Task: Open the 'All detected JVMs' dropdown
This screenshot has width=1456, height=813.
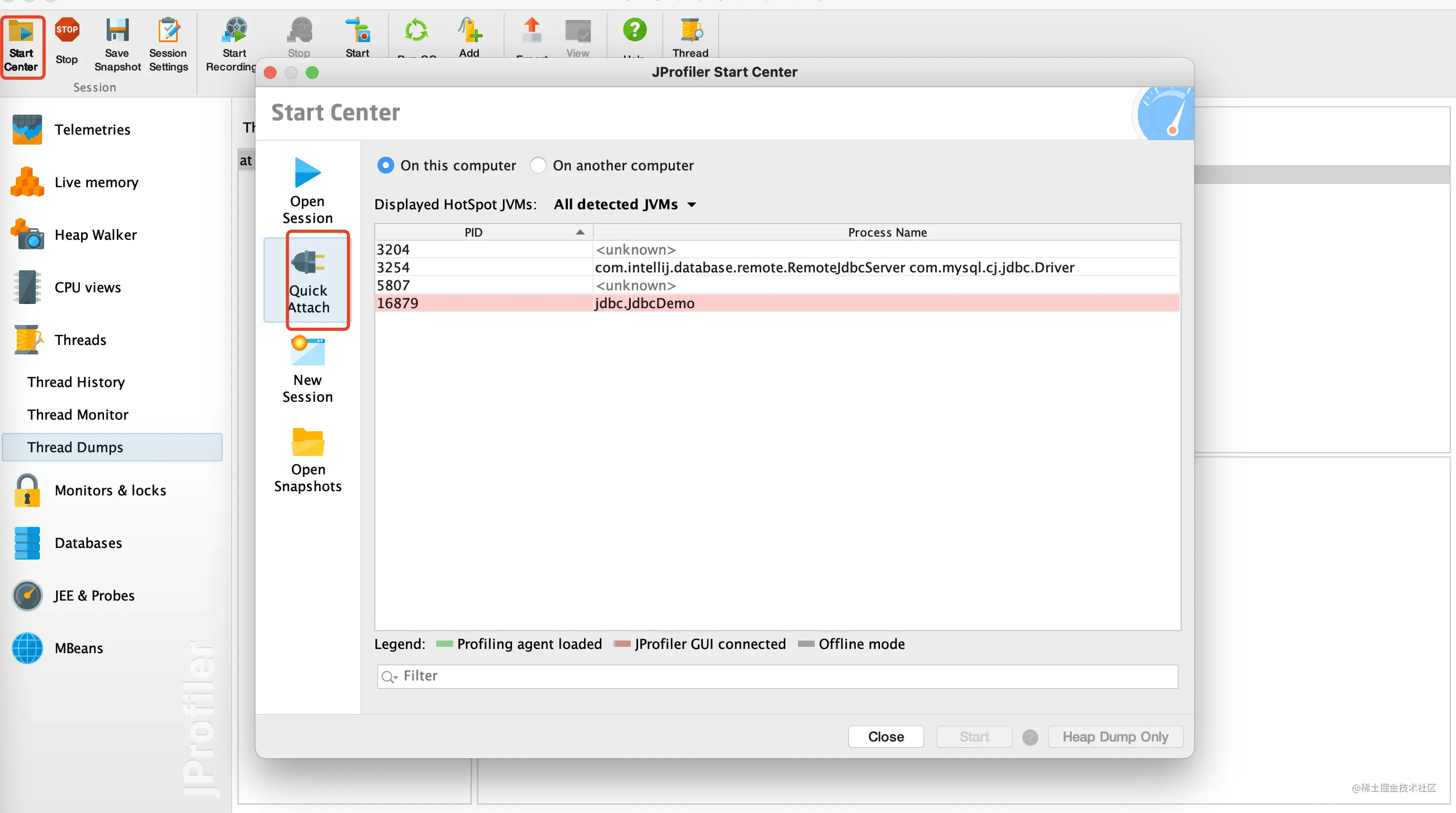Action: click(624, 204)
